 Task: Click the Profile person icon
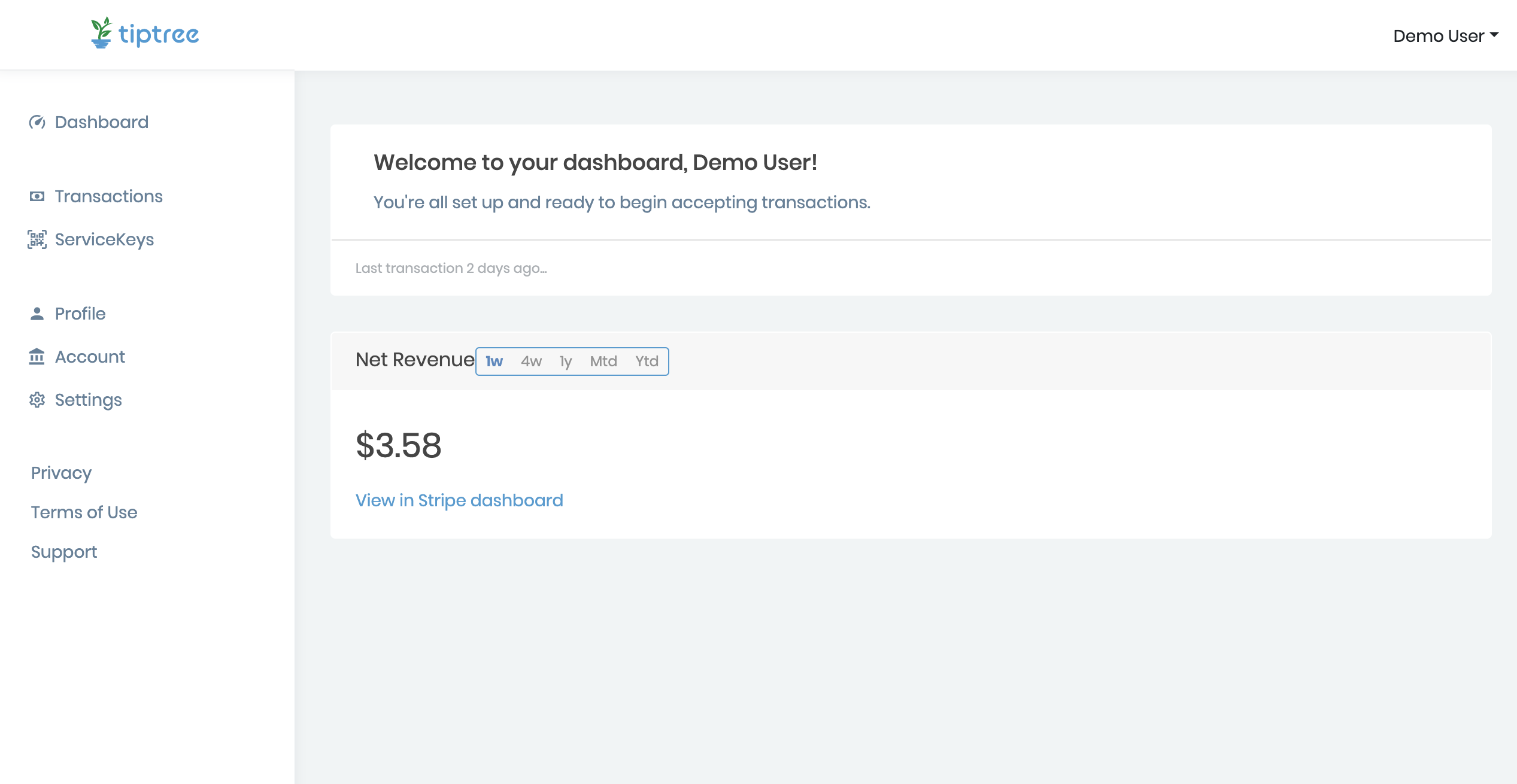pos(37,314)
